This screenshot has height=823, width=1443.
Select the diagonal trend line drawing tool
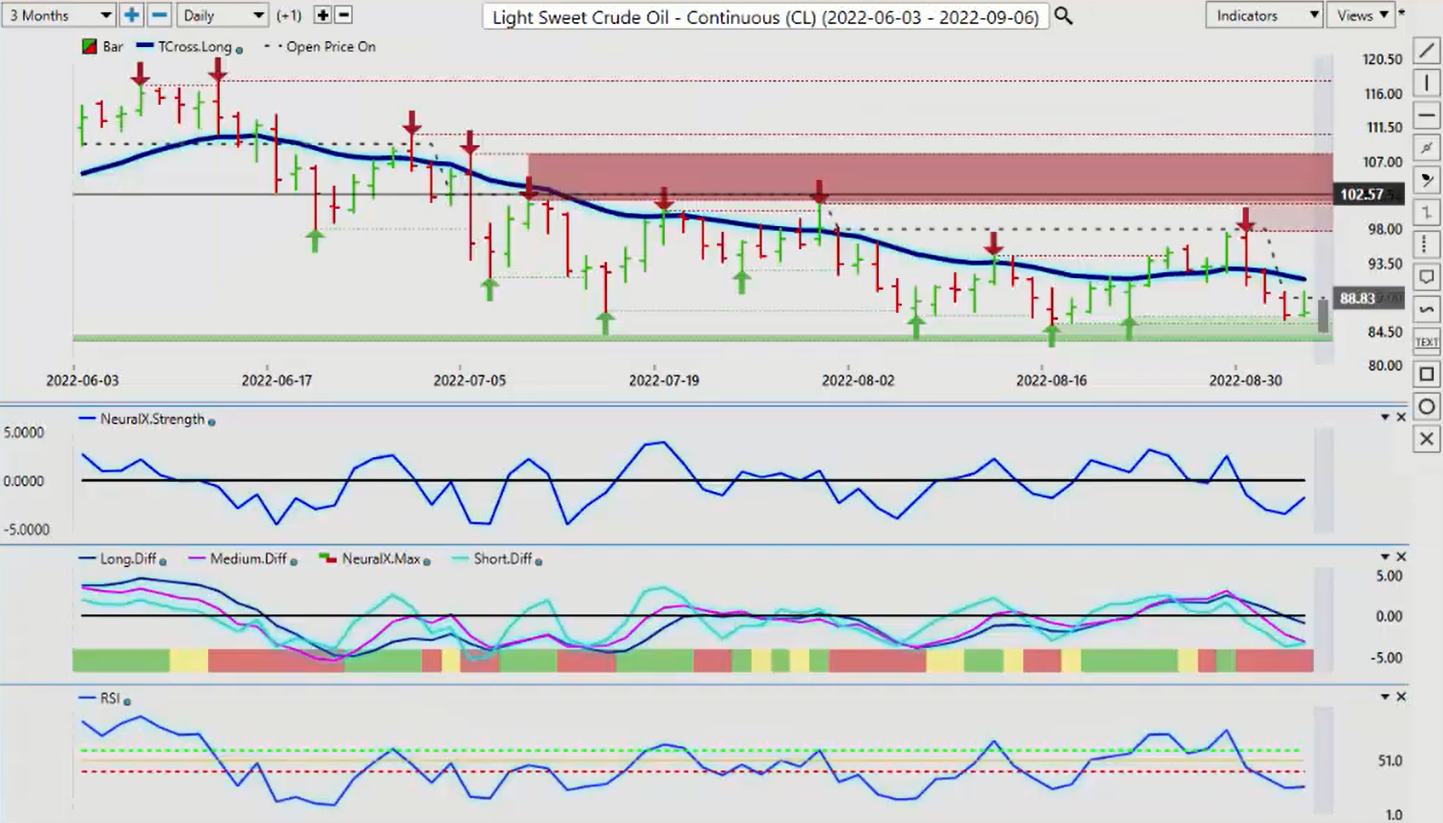pos(1426,52)
